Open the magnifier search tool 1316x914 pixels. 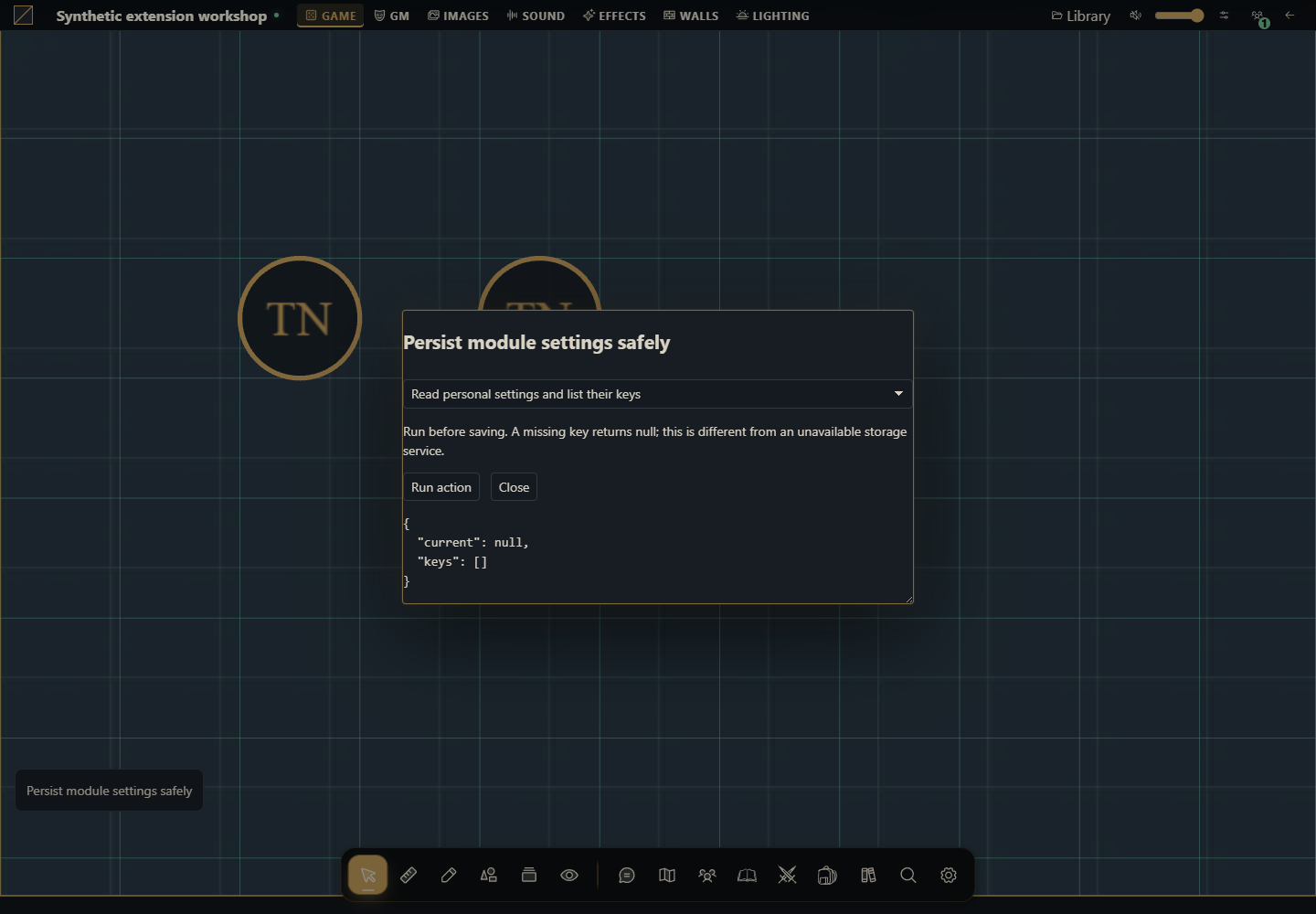908,875
